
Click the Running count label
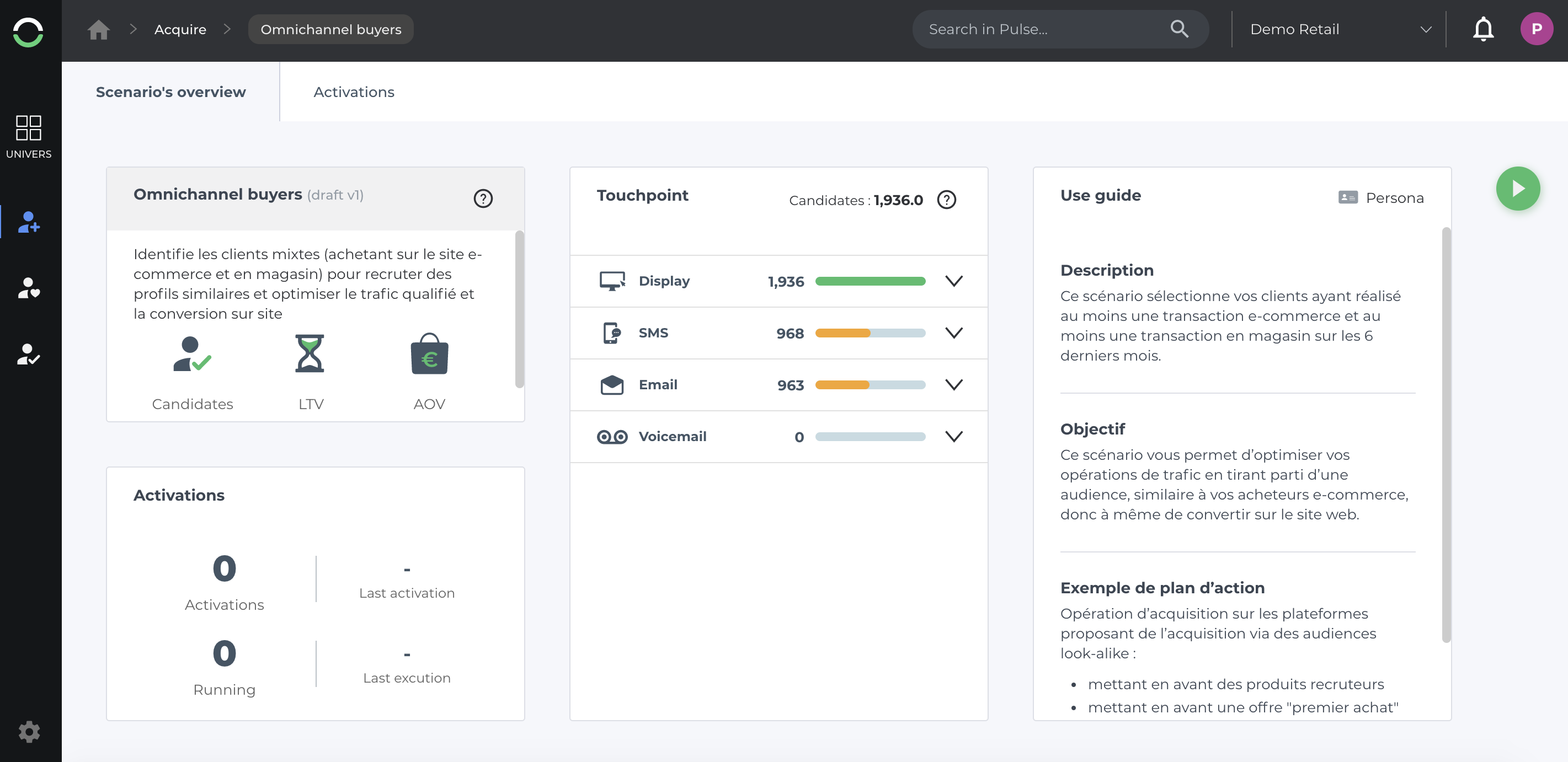[x=224, y=690]
